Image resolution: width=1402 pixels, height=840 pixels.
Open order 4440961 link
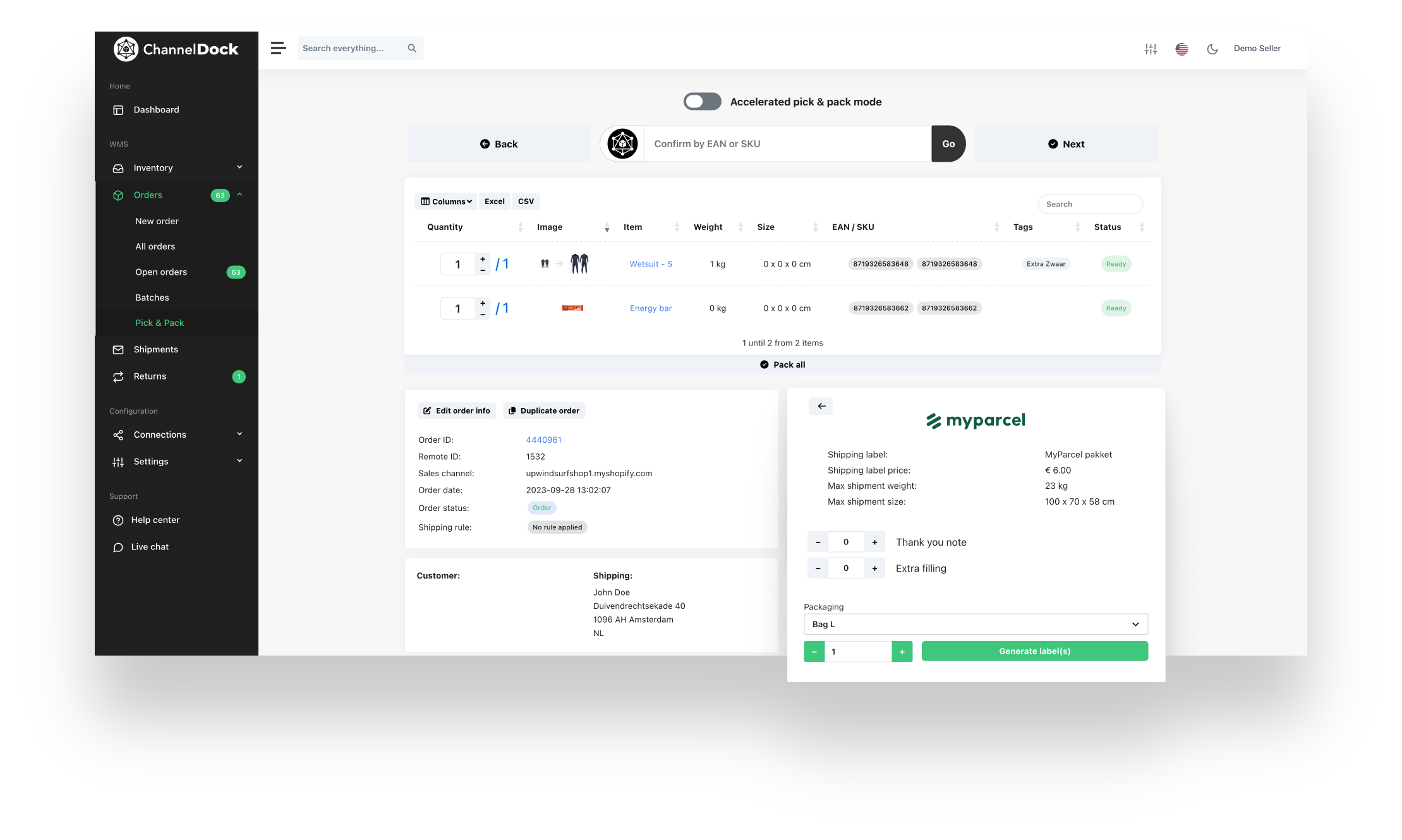coord(543,440)
